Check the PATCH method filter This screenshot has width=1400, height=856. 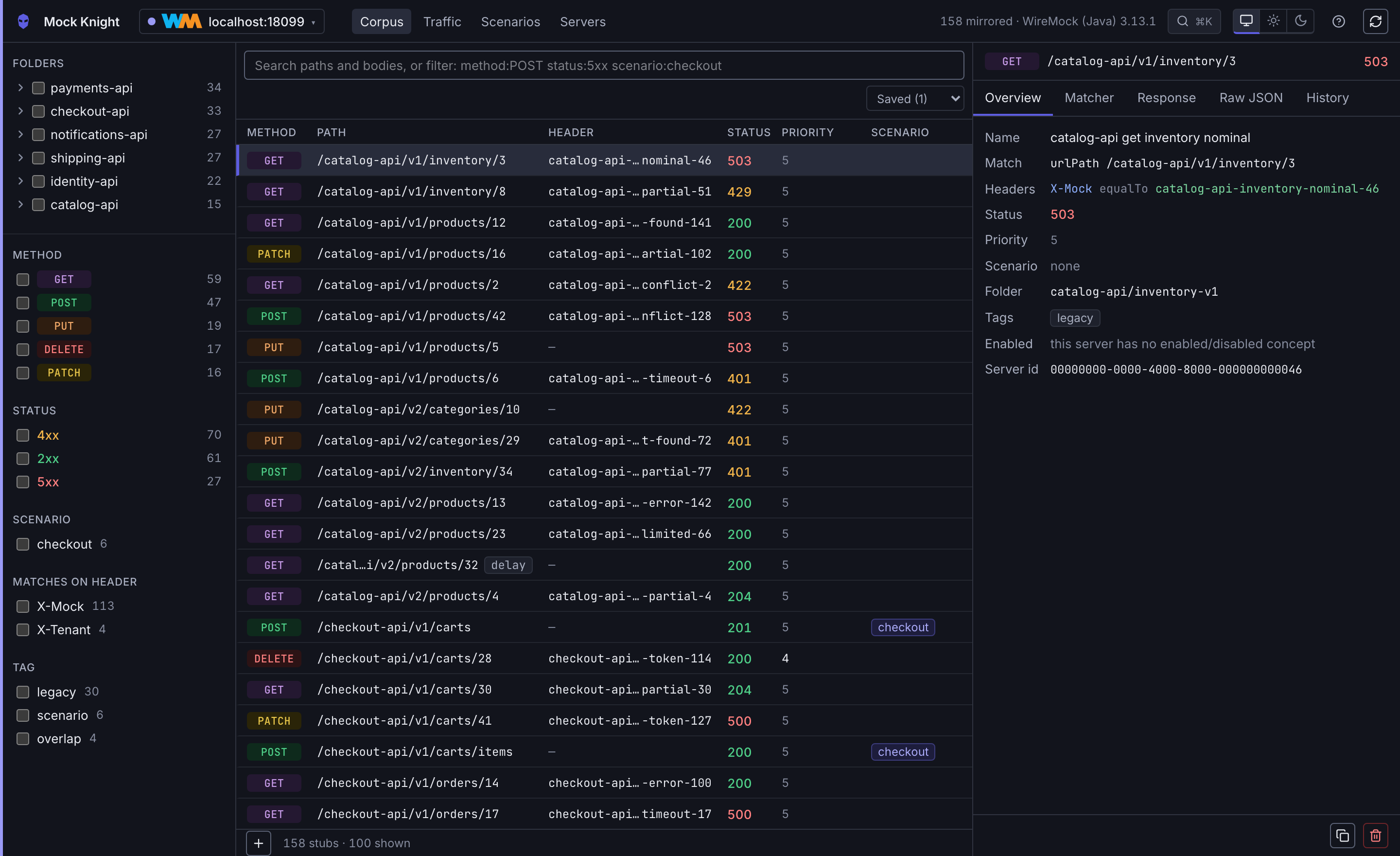[x=23, y=373]
